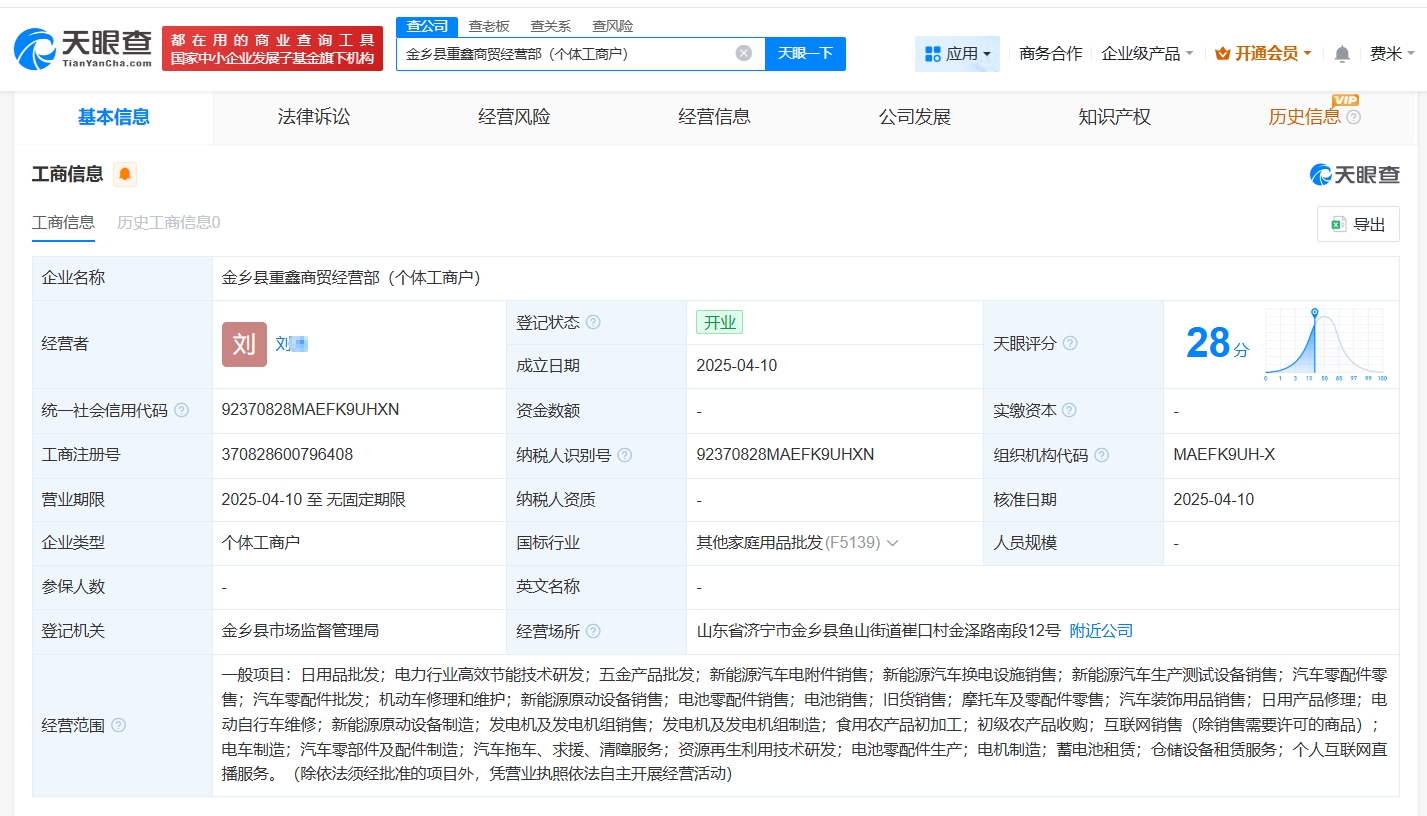Open the 费米 user menu
The width and height of the screenshot is (1427, 816).
pyautogui.click(x=1392, y=54)
